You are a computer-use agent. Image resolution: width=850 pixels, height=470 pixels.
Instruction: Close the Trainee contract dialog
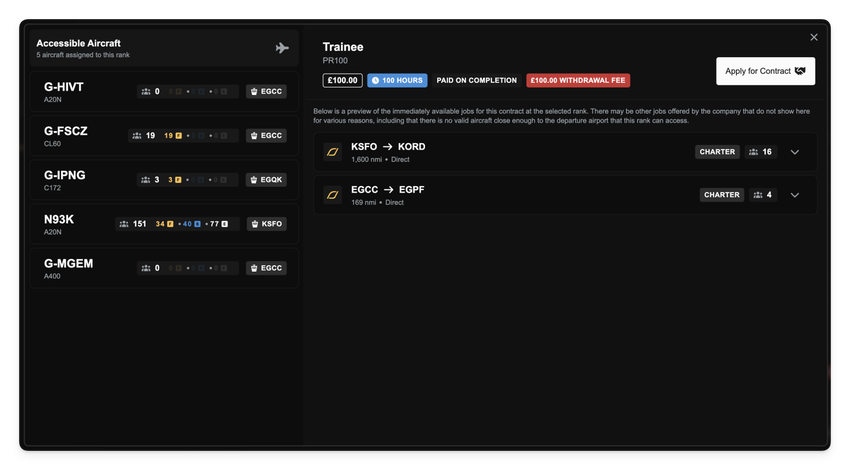click(814, 37)
